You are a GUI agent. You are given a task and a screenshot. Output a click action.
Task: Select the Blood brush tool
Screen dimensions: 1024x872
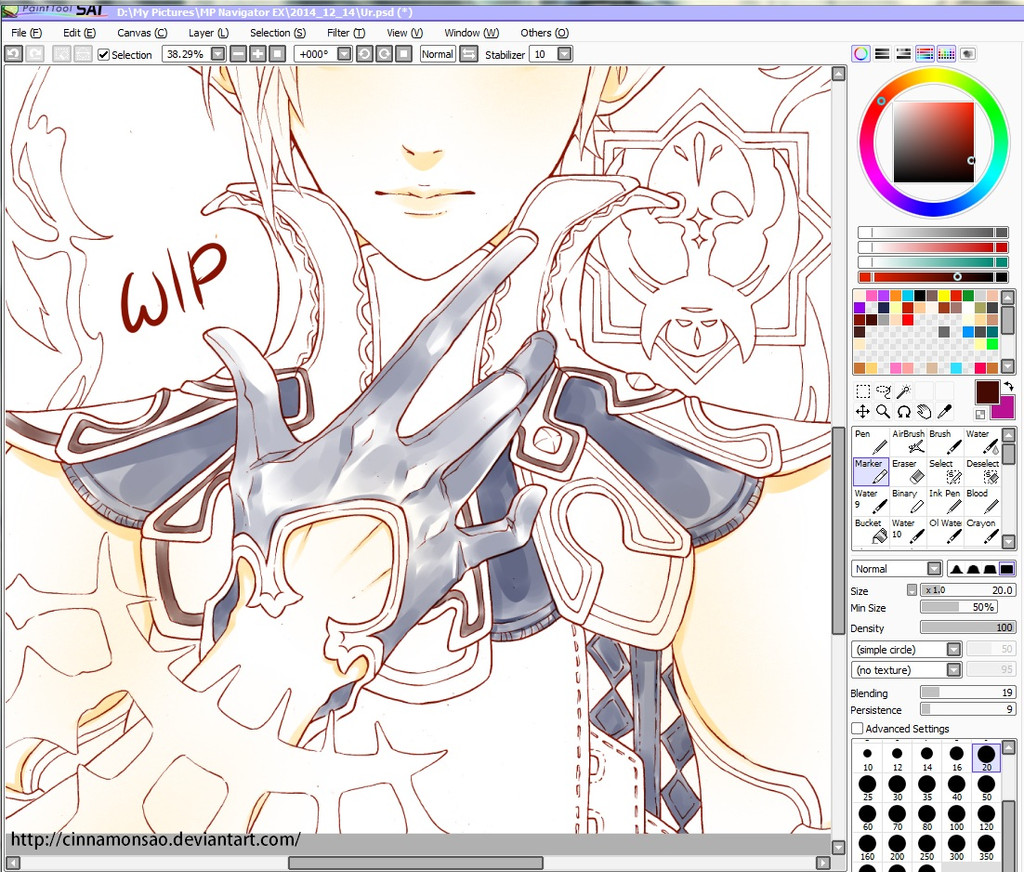[x=982, y=501]
